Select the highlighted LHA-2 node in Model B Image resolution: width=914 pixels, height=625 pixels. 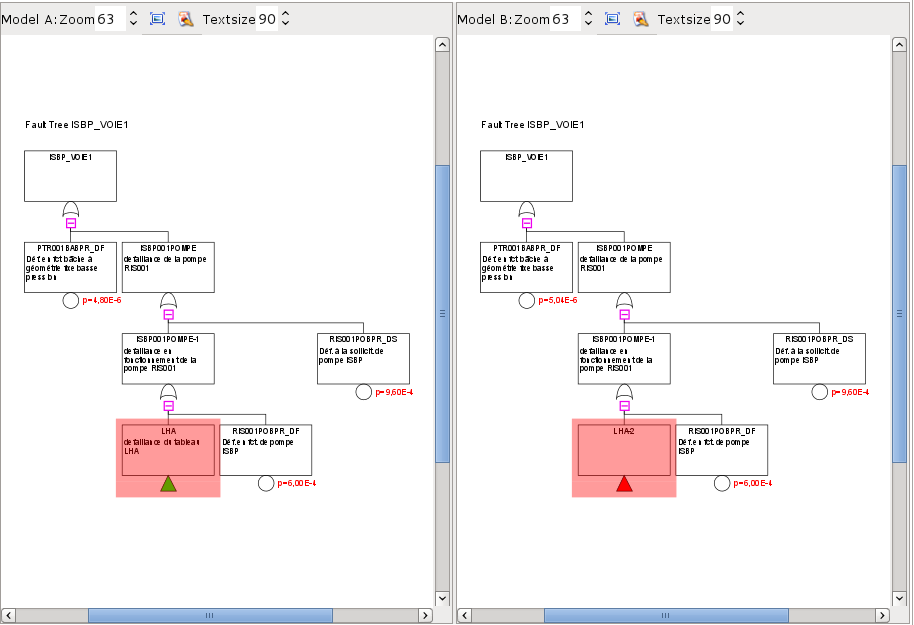pyautogui.click(x=624, y=450)
